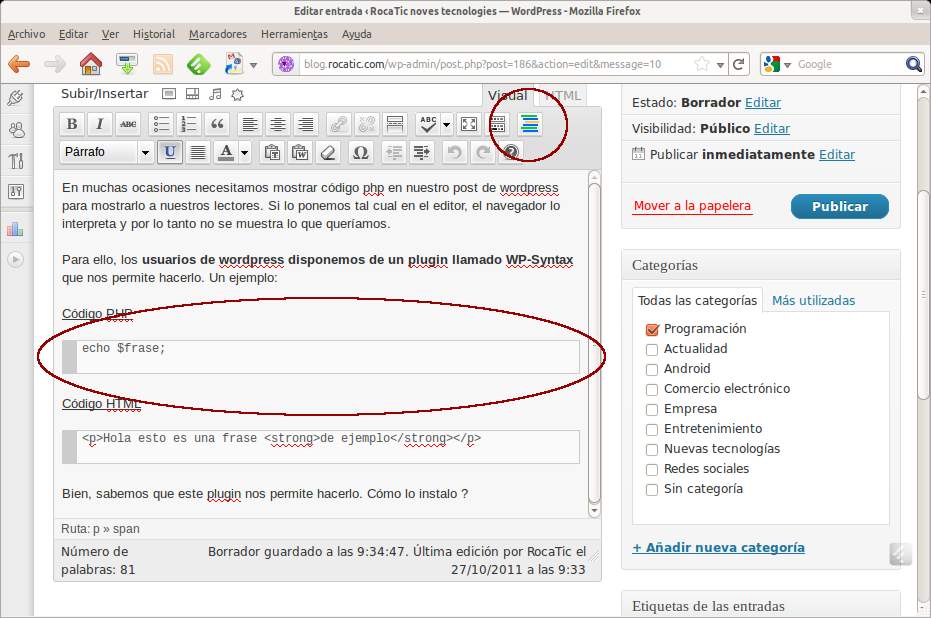Viewport: 931px width, 618px height.
Task: Remove link with the unlink icon
Action: 366,124
